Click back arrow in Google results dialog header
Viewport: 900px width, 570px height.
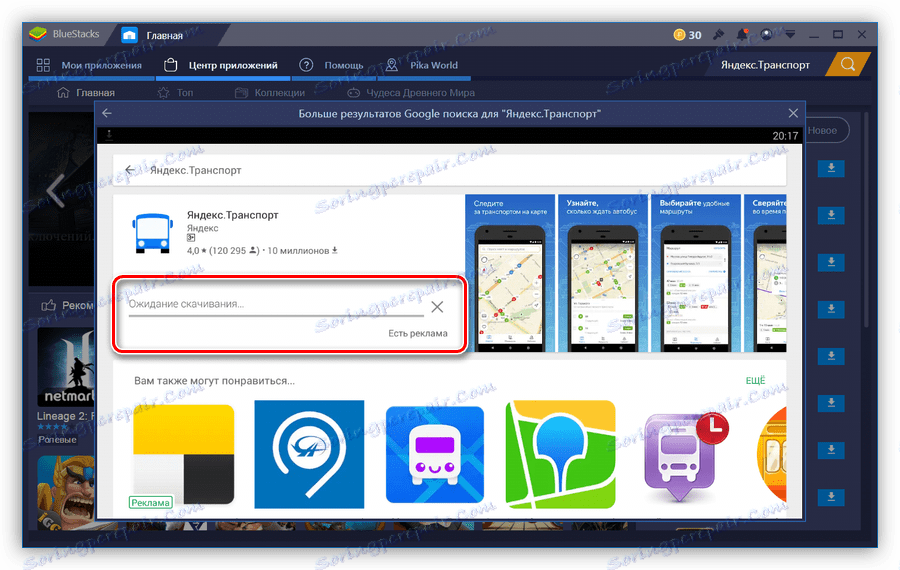tap(107, 113)
